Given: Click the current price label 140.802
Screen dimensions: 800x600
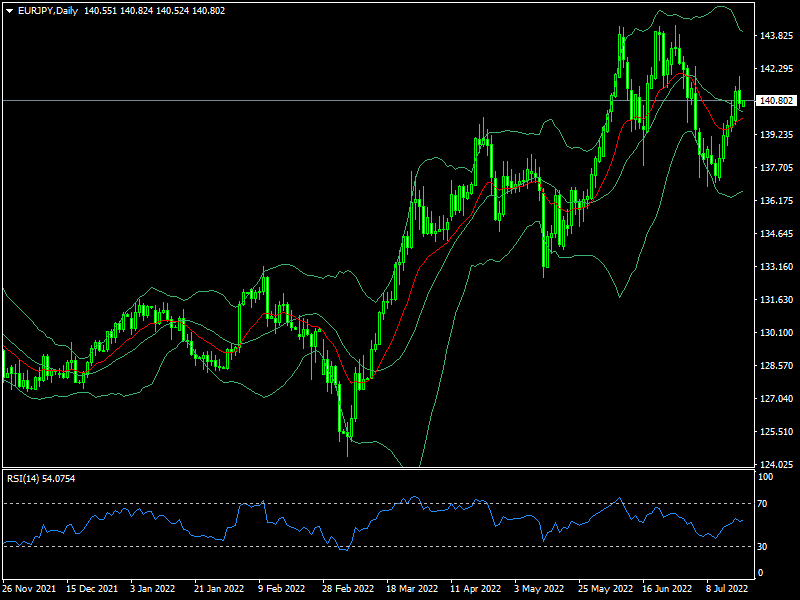Looking at the screenshot, I should tap(777, 101).
